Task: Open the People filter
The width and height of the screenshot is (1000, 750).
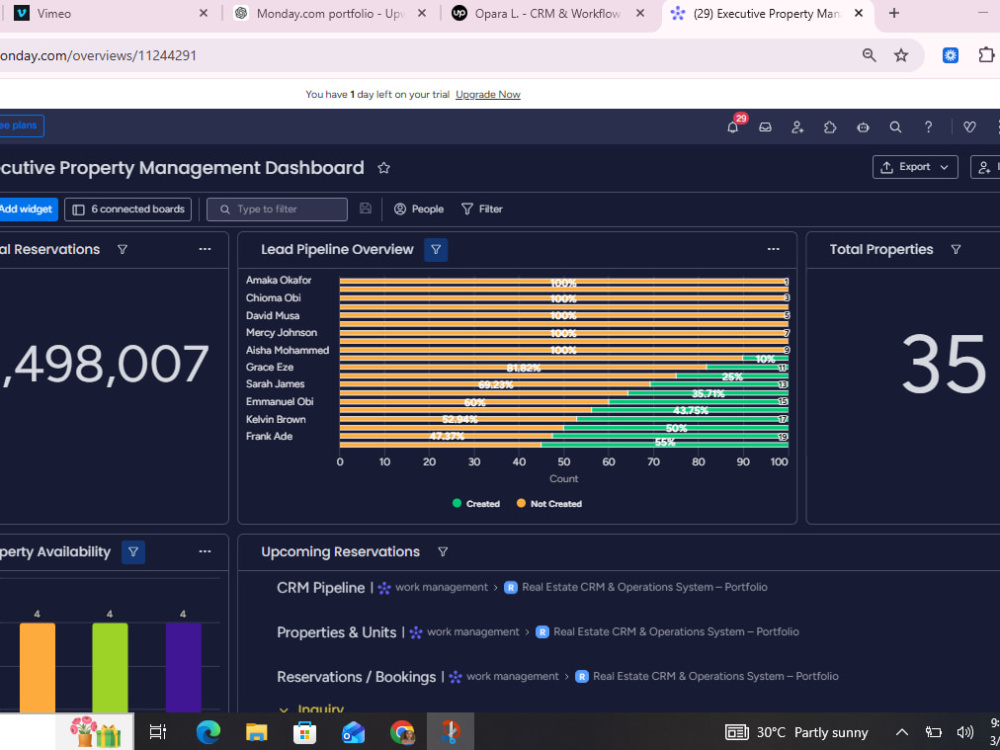Action: (418, 209)
